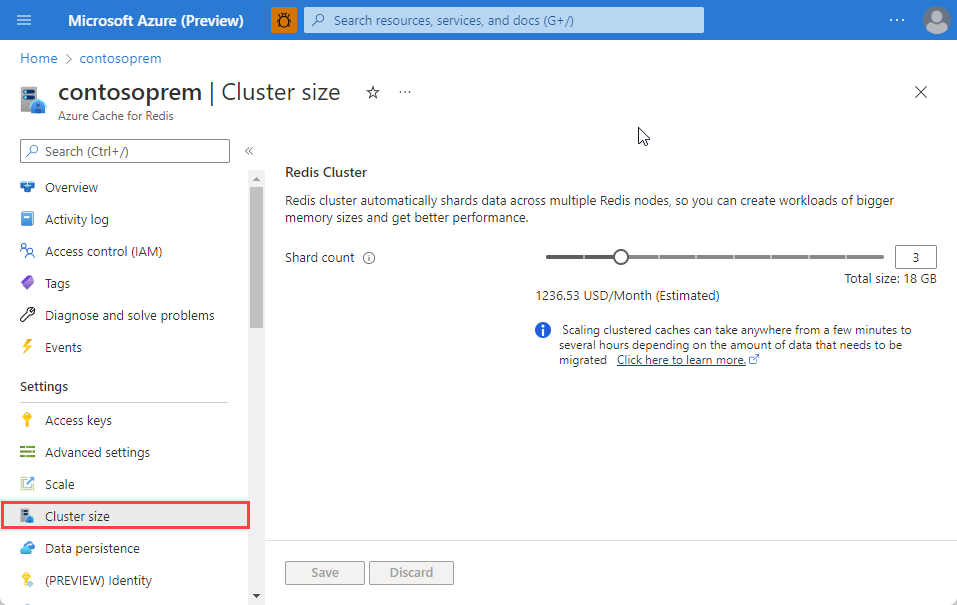Image resolution: width=957 pixels, height=605 pixels.
Task: Expand the Azure portal hamburger menu
Action: click(23, 19)
